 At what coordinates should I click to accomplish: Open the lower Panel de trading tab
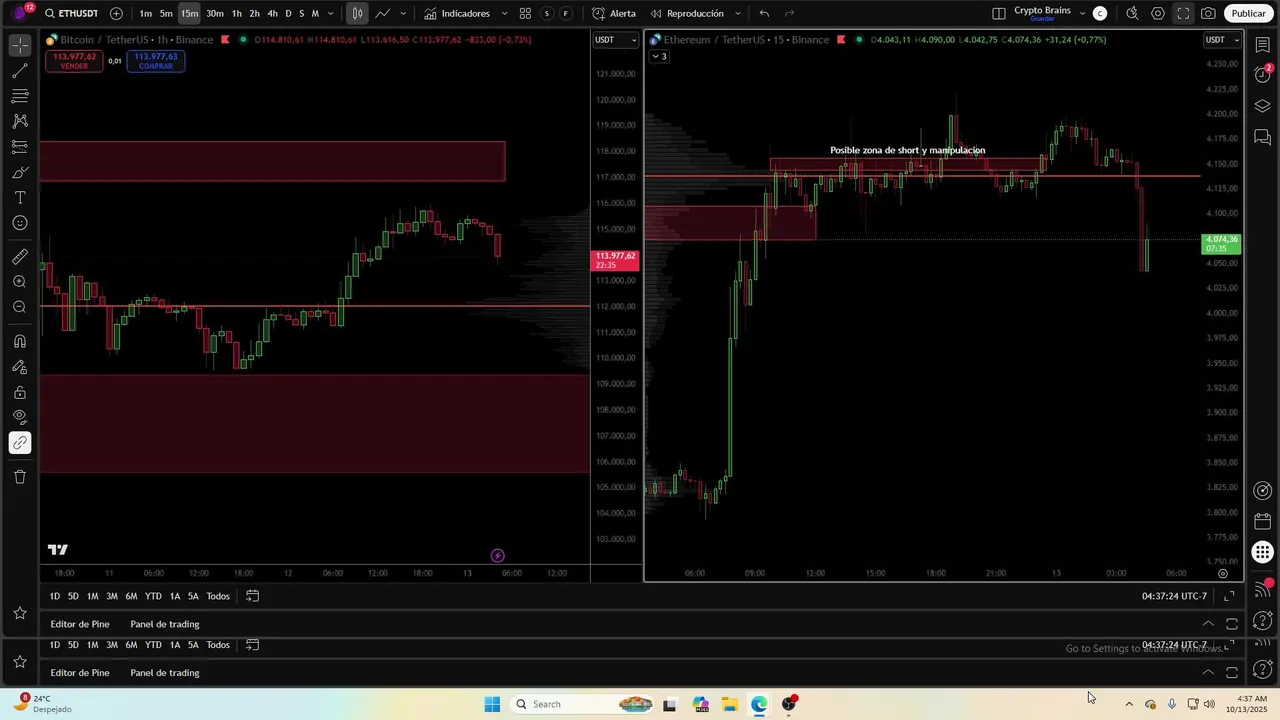point(165,673)
